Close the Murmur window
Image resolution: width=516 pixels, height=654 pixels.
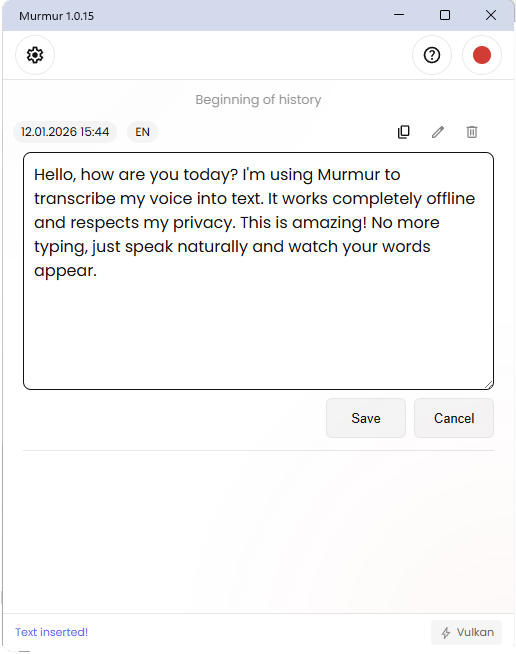(x=491, y=15)
